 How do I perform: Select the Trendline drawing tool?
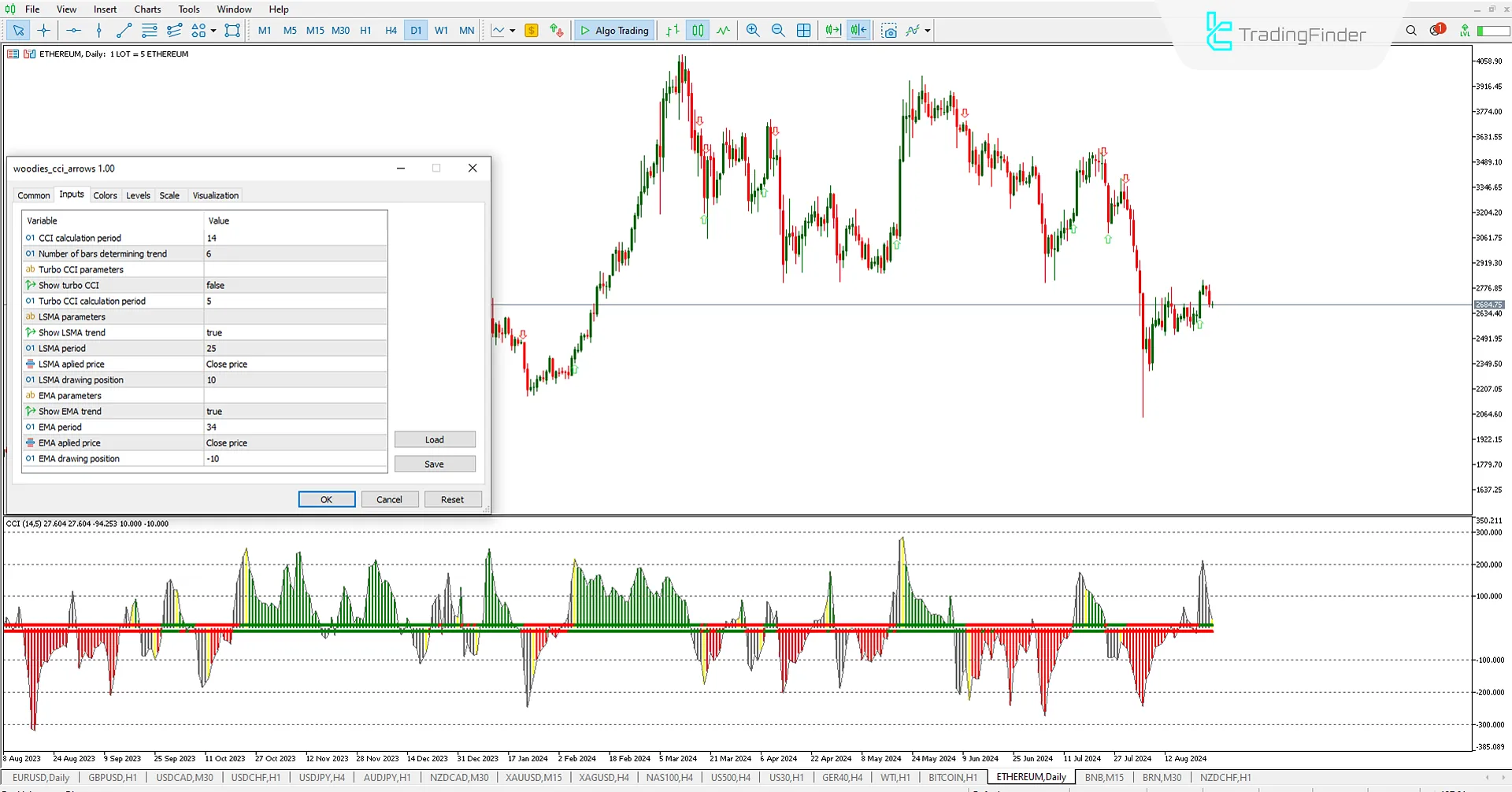point(124,30)
